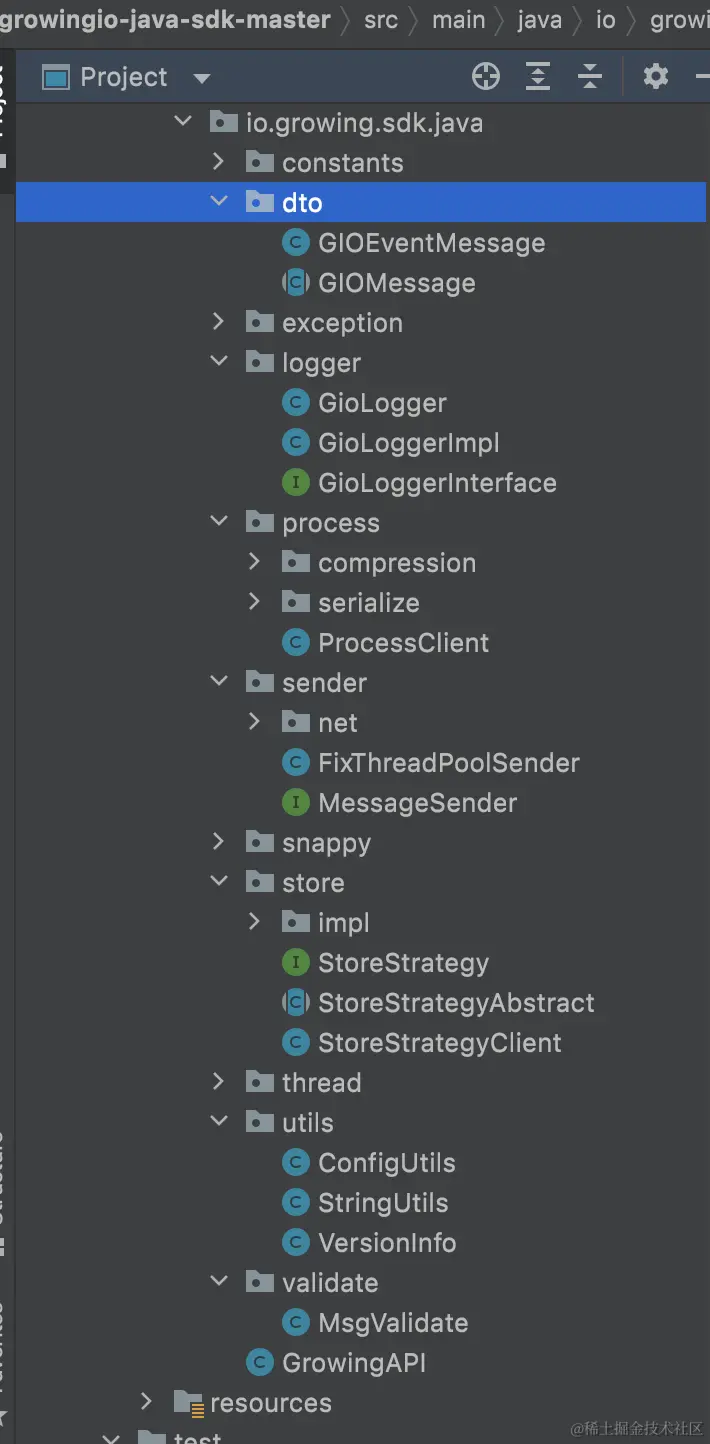Click 'main' in the breadcrumb path
Viewport: 710px width, 1444px height.
(x=458, y=20)
